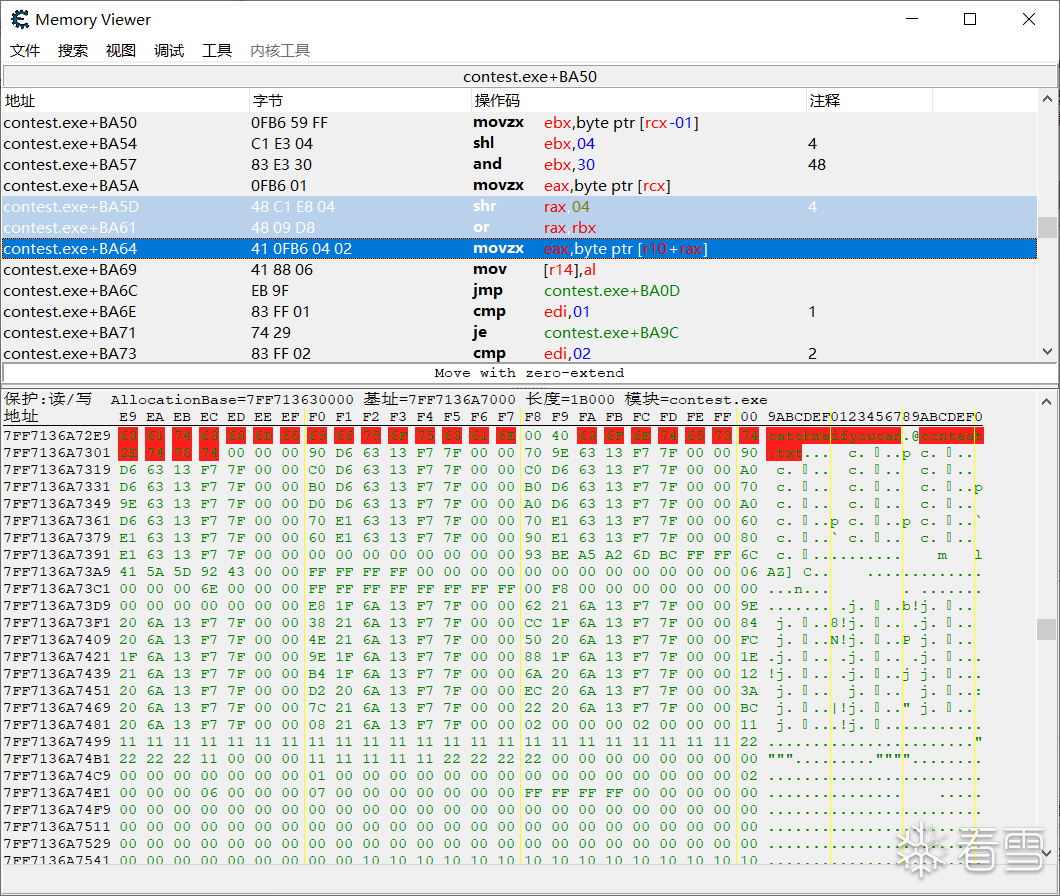The height and width of the screenshot is (896, 1060).
Task: Click jump target contest.exe+BA0D
Action: (612, 291)
